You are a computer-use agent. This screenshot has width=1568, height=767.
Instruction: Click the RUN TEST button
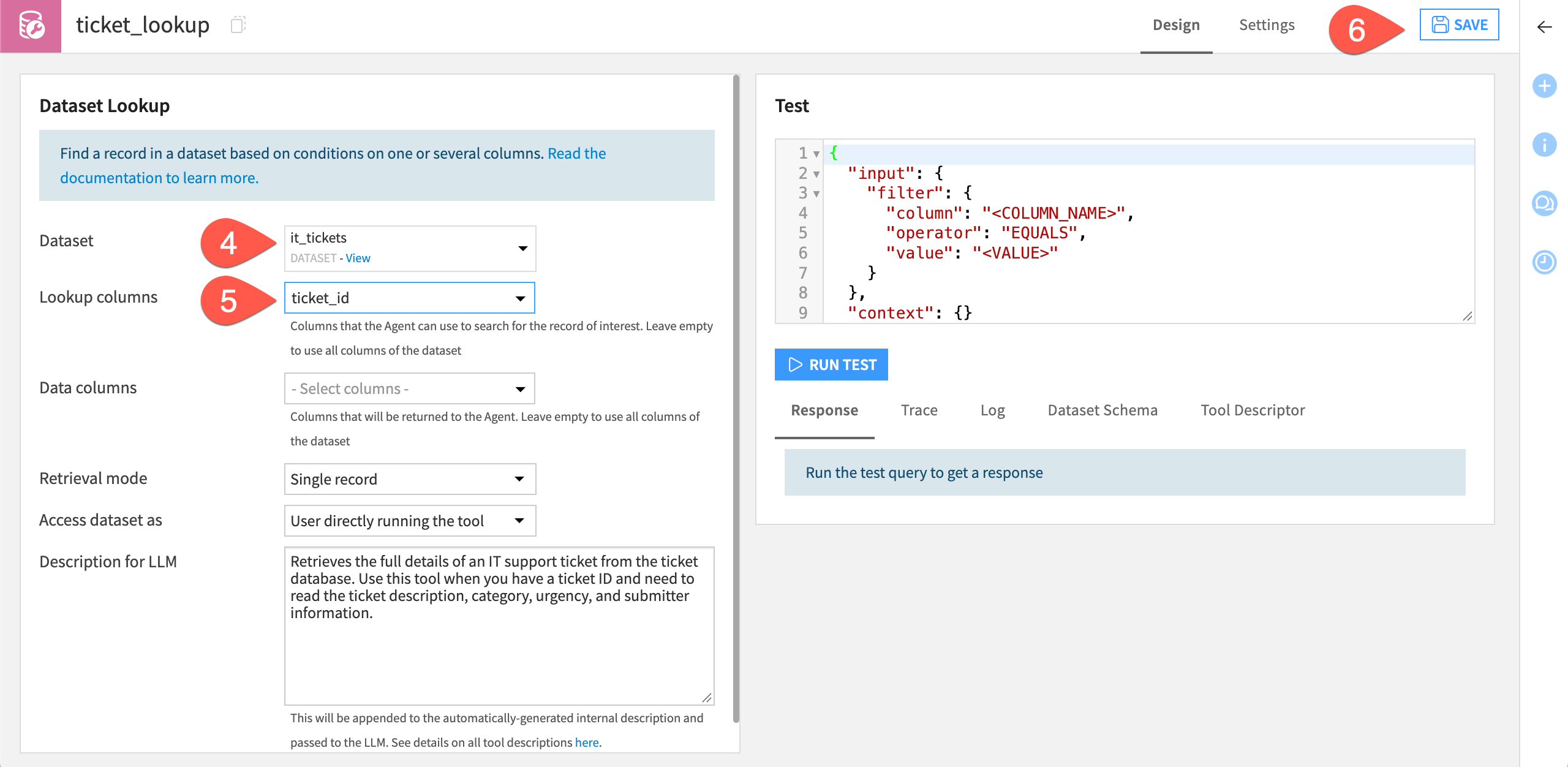click(x=831, y=365)
